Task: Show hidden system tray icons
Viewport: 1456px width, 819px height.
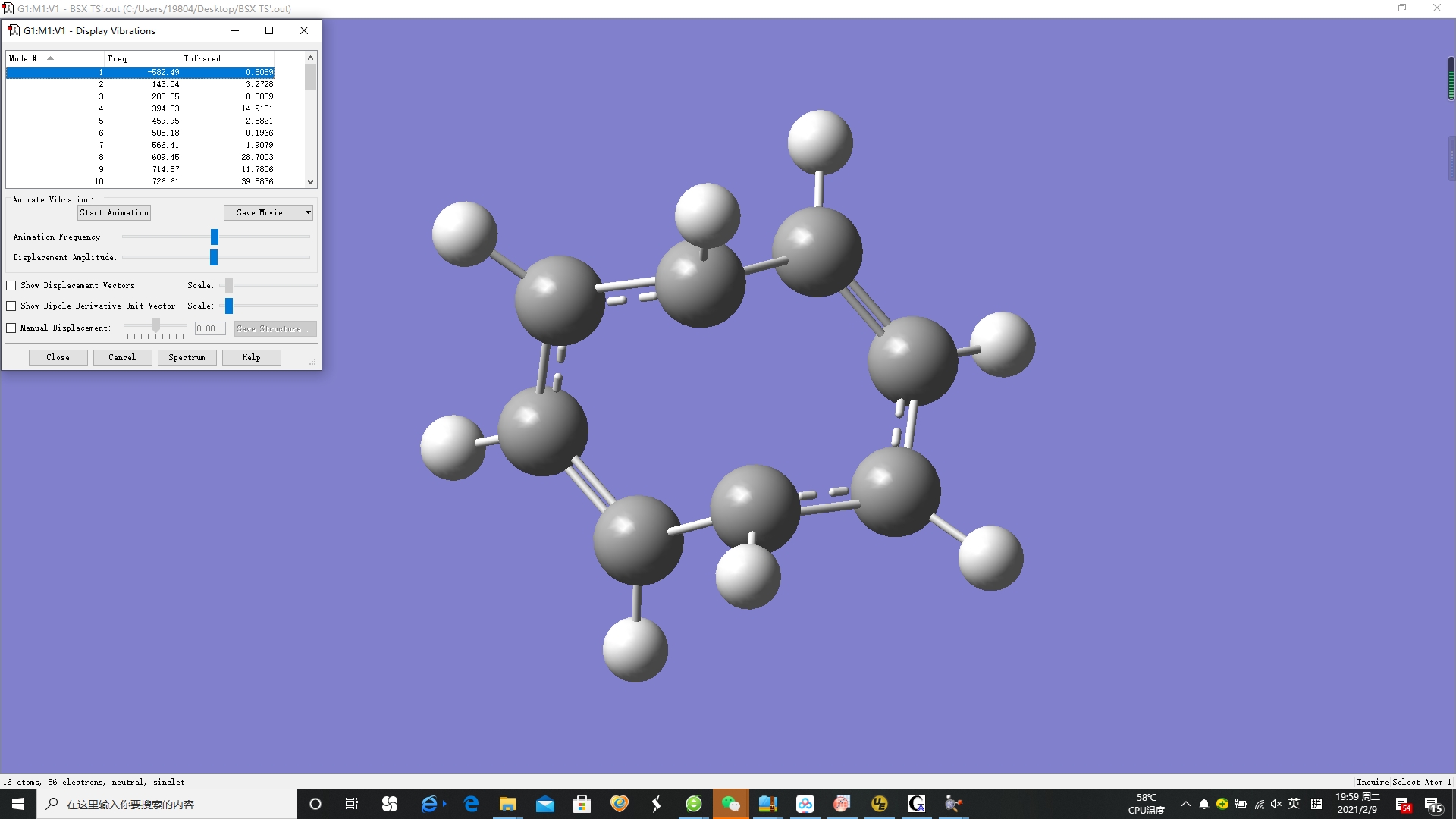Action: 1186,804
